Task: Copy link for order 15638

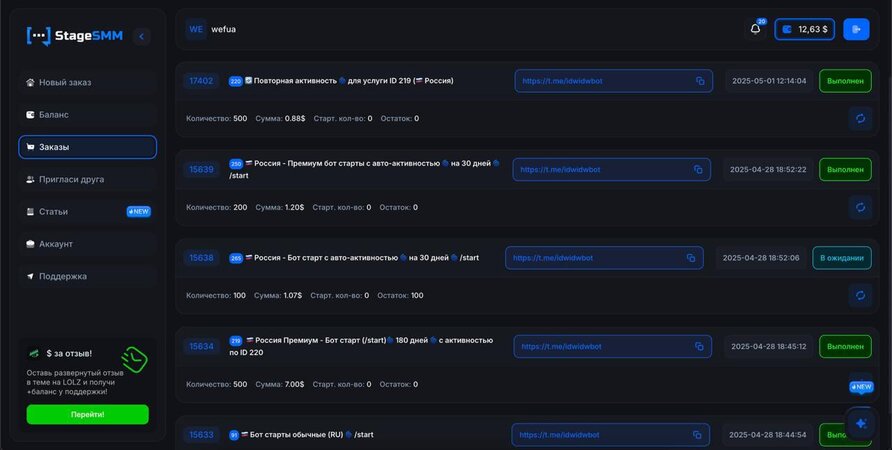Action: click(x=690, y=258)
